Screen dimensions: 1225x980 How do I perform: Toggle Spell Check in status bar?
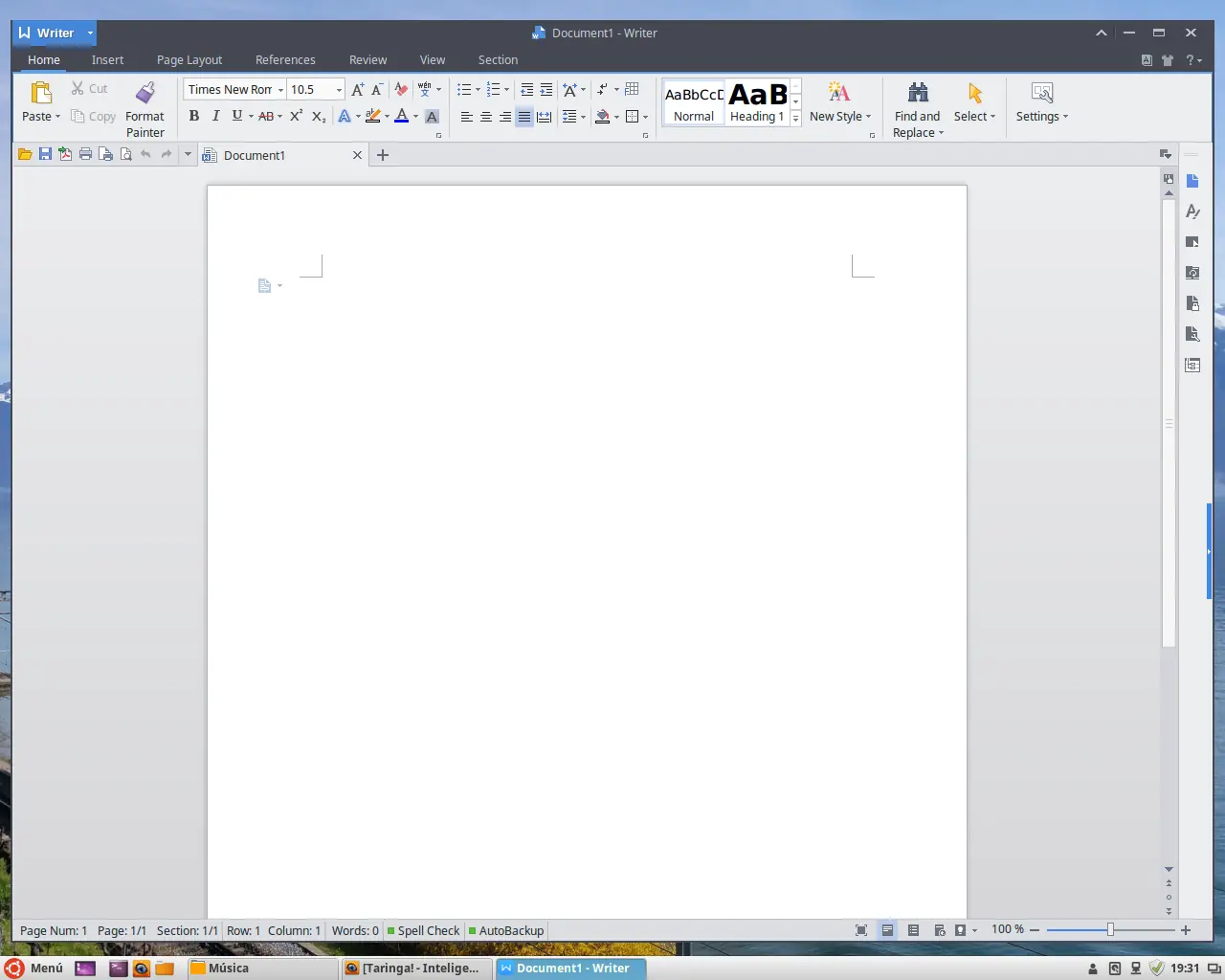423,930
